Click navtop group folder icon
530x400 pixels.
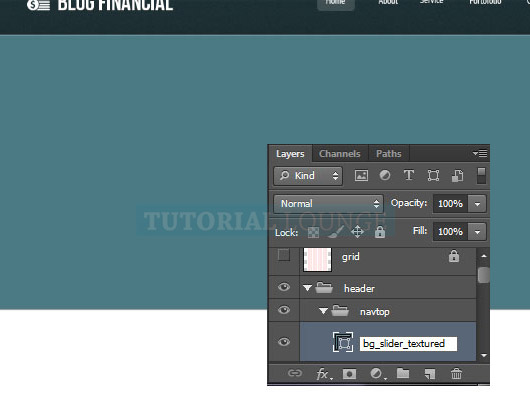(x=340, y=311)
